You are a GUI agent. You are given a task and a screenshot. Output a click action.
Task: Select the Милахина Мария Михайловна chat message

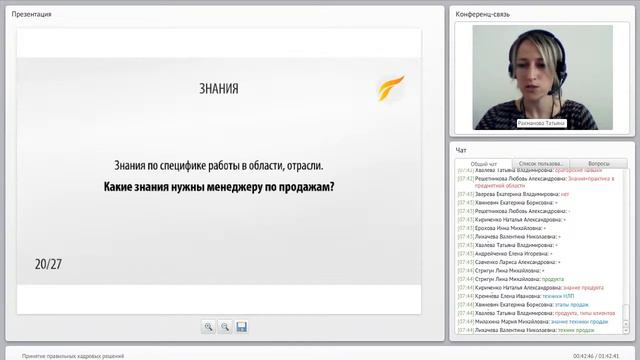click(533, 322)
